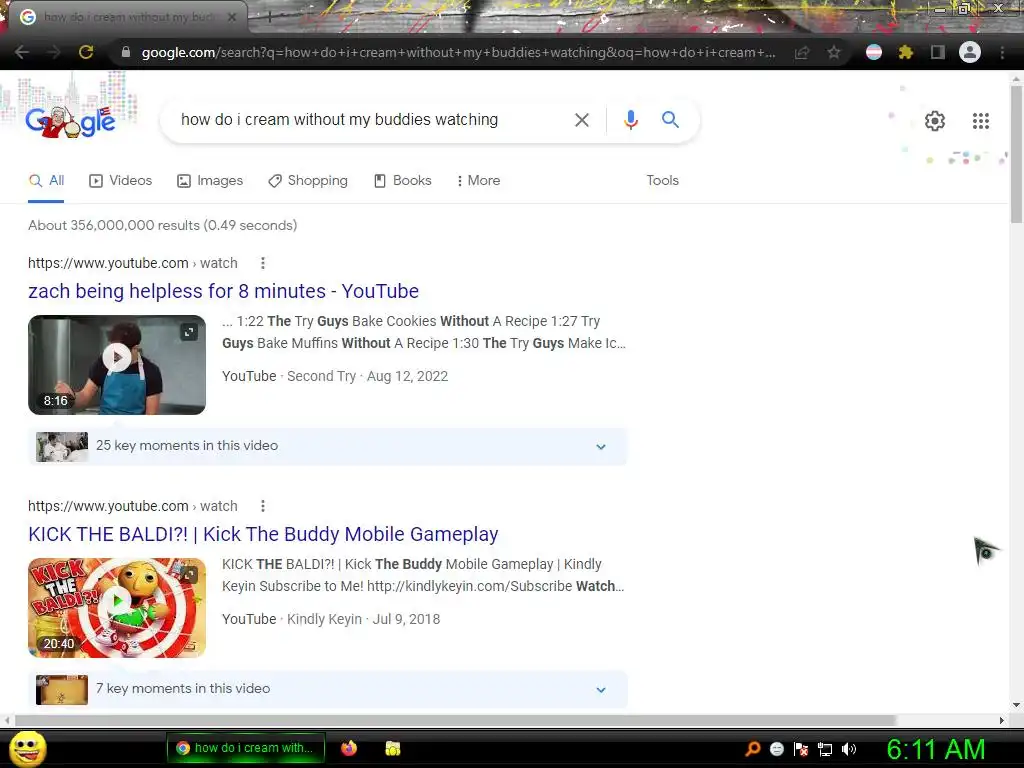The height and width of the screenshot is (768, 1024).
Task: Play the zach video thumbnail preview
Action: (117, 357)
